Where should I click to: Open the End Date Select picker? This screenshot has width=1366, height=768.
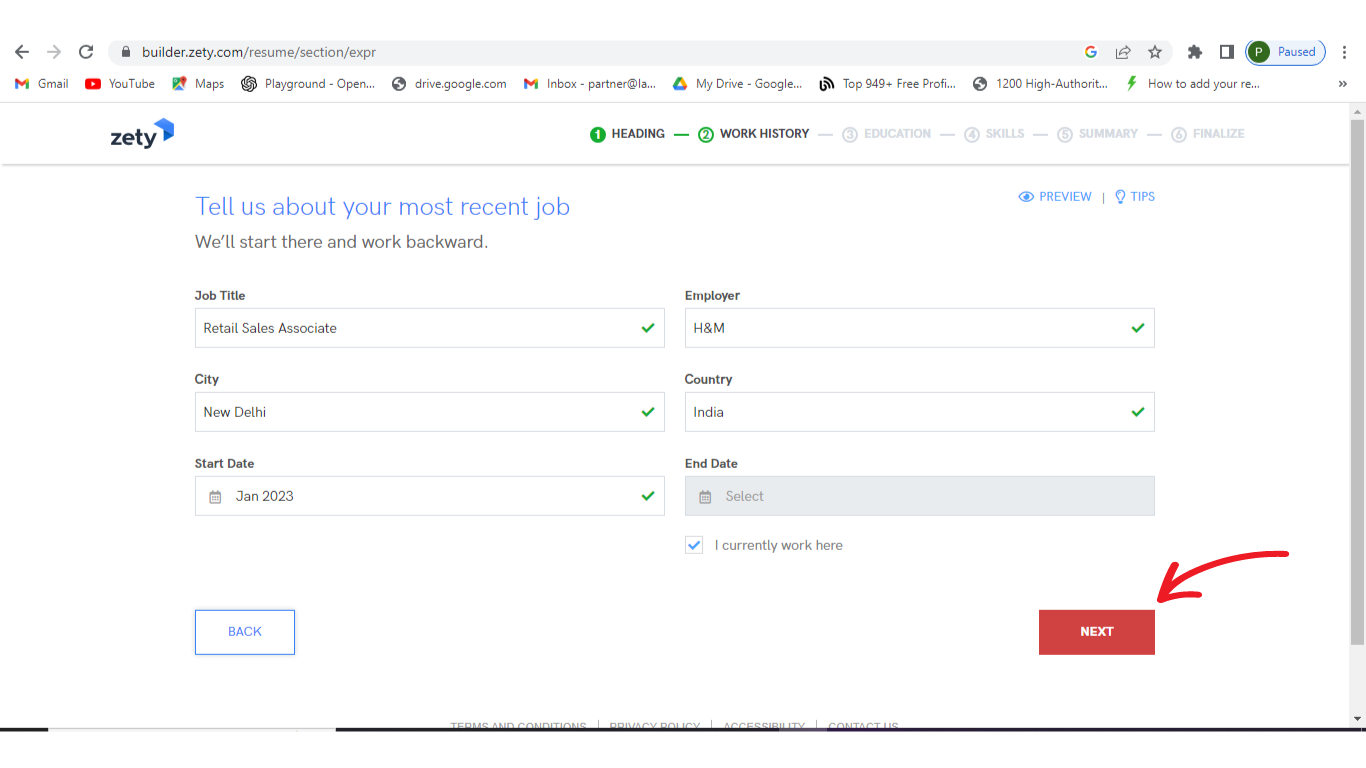pos(919,496)
